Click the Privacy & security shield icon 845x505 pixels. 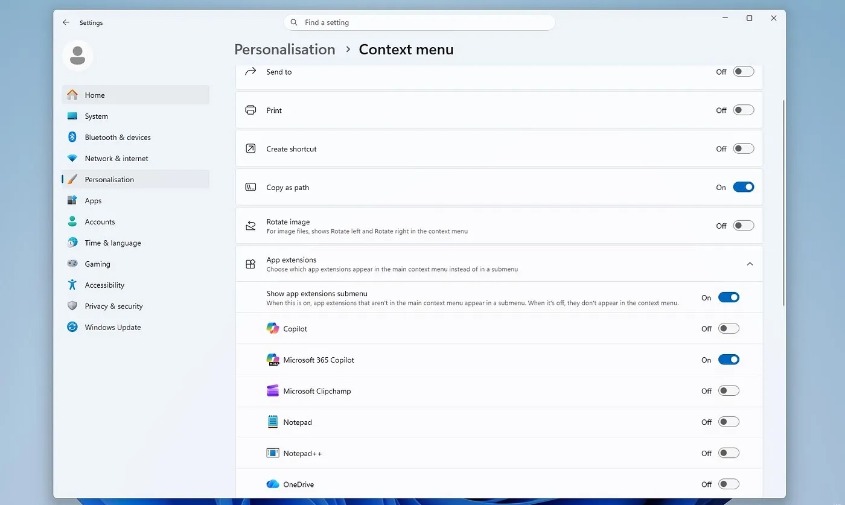click(72, 306)
